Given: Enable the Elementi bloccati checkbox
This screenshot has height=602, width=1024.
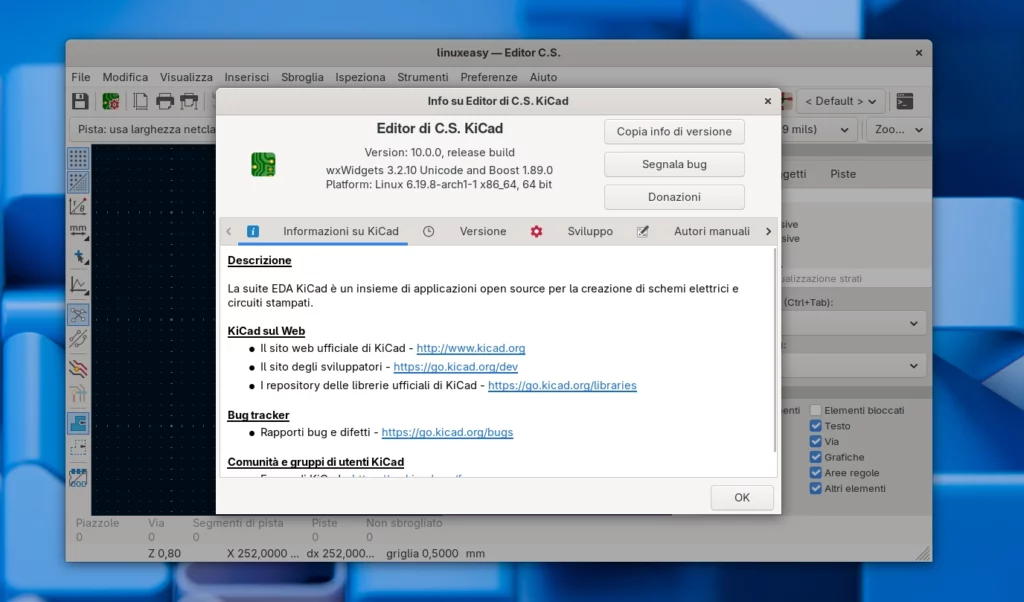Looking at the screenshot, I should point(816,410).
